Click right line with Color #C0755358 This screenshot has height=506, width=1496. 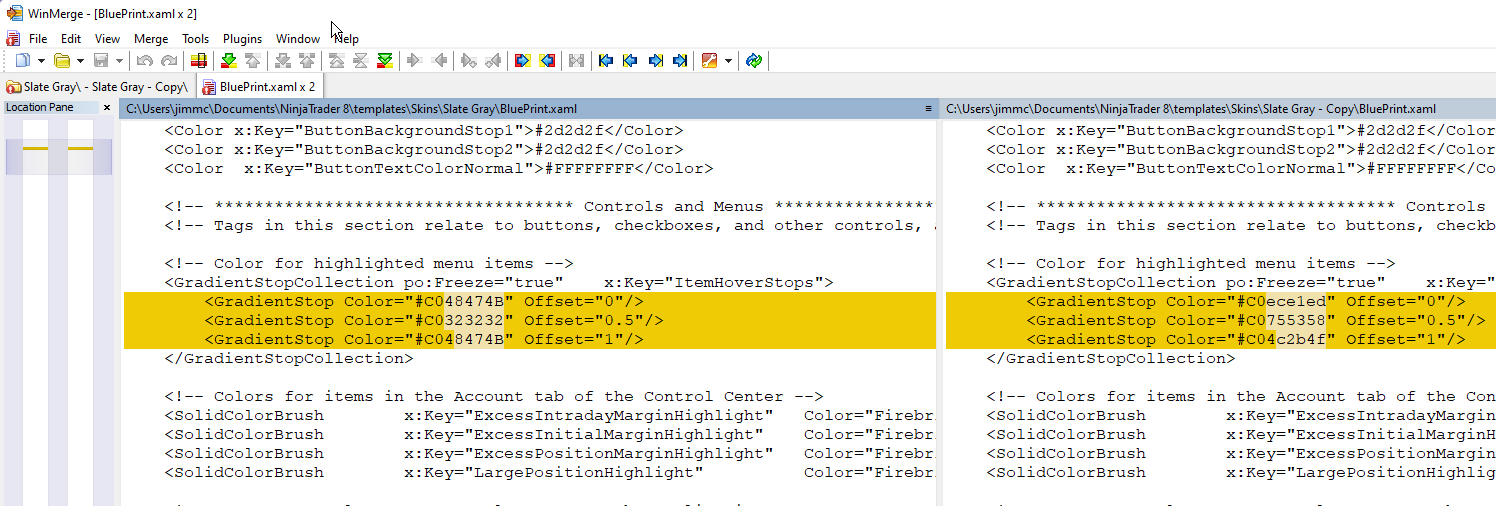pos(1221,321)
